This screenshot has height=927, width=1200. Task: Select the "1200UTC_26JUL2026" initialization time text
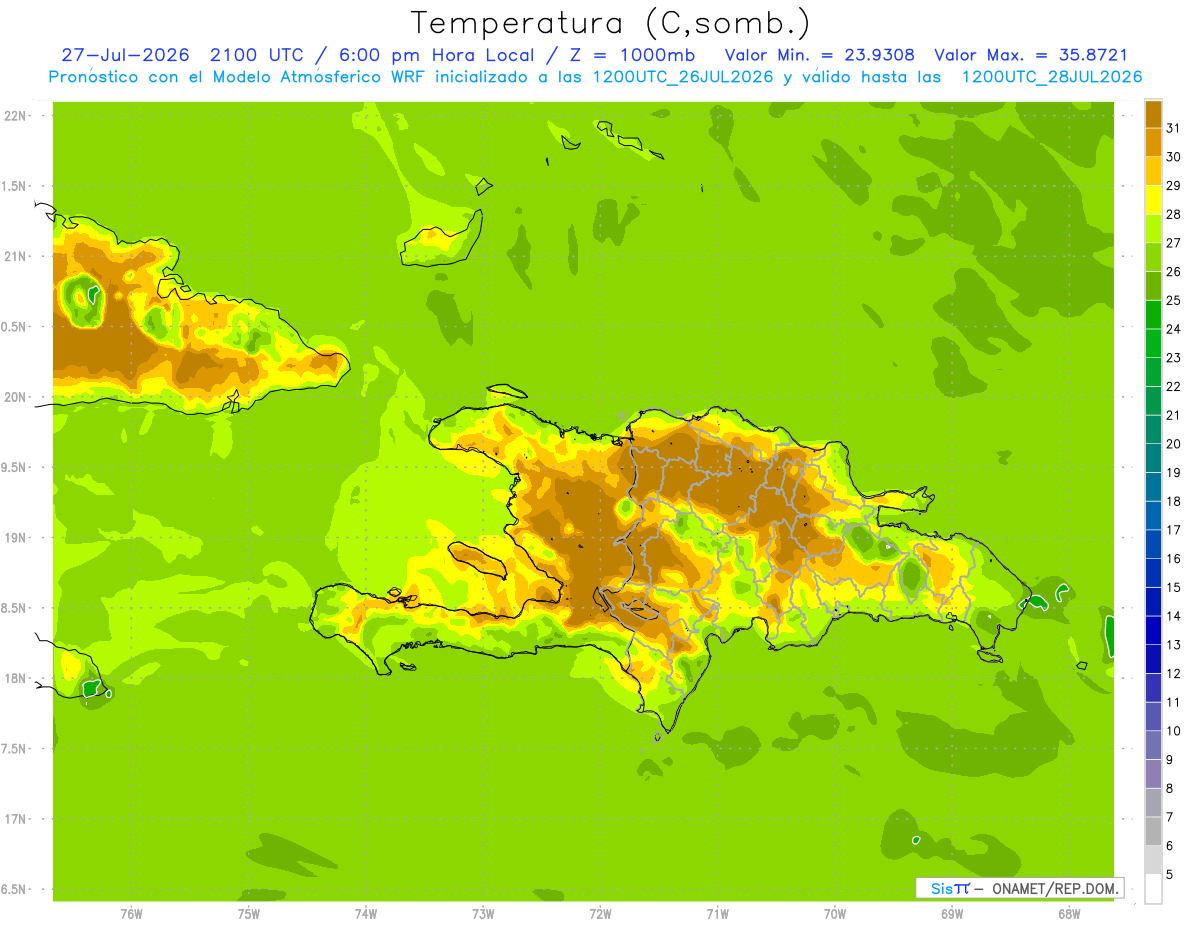tap(682, 77)
